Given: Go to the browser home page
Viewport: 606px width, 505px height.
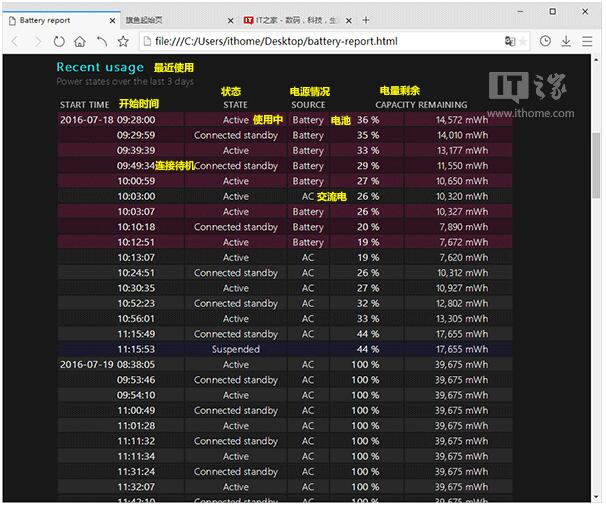Looking at the screenshot, I should tap(81, 42).
